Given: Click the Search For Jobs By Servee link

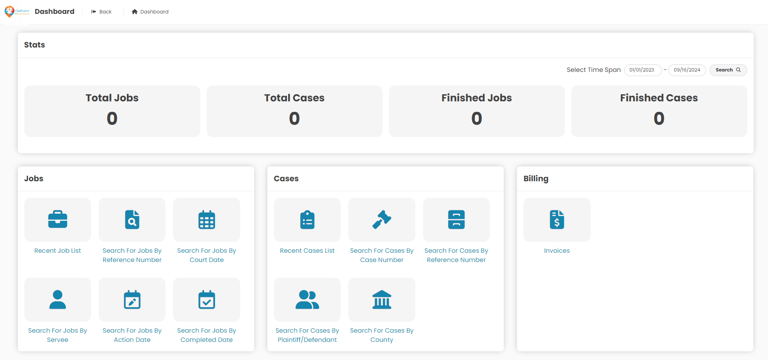Looking at the screenshot, I should click(x=57, y=335).
